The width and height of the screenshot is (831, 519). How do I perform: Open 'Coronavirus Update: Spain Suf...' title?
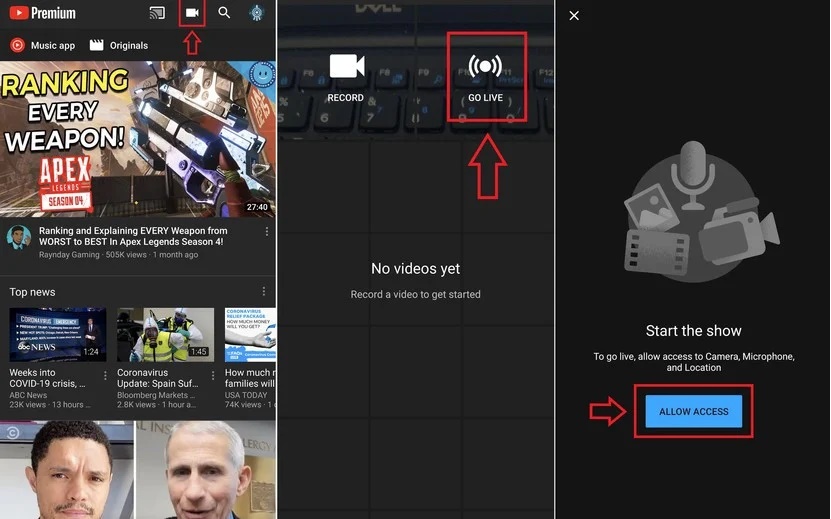tap(158, 378)
